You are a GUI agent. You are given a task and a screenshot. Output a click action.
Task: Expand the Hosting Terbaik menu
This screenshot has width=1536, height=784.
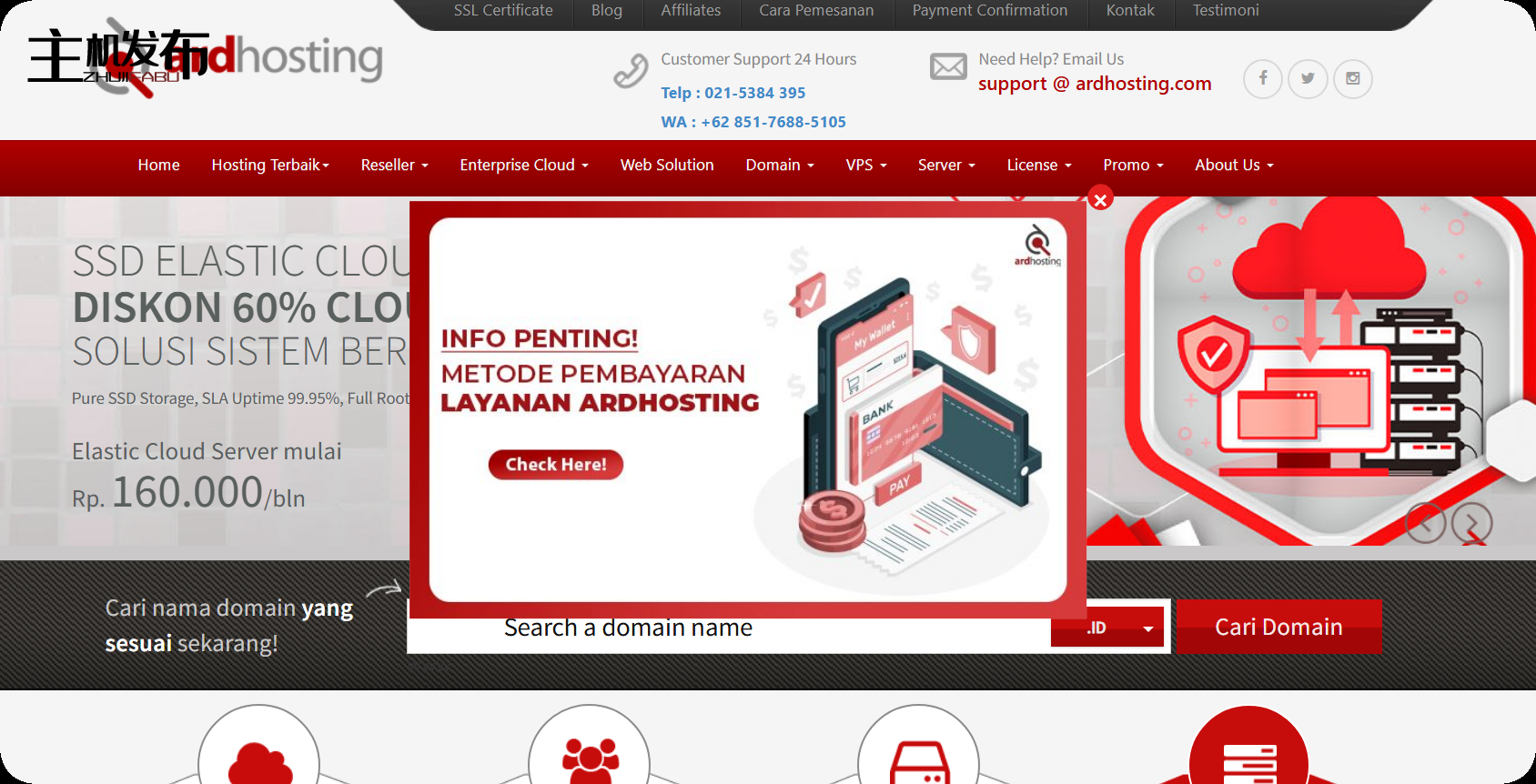pyautogui.click(x=270, y=166)
